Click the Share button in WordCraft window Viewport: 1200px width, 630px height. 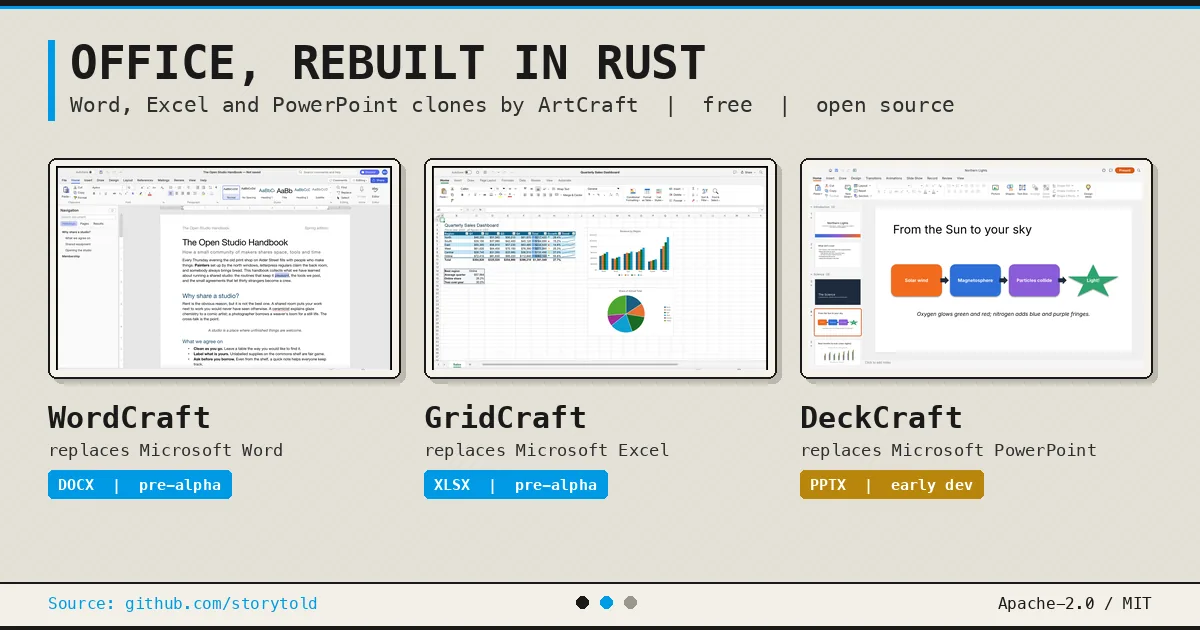point(379,180)
